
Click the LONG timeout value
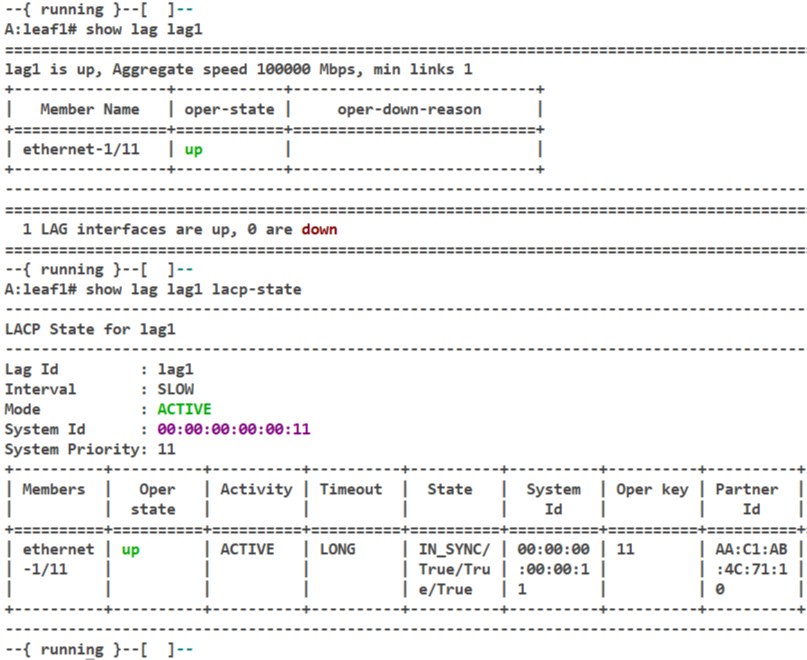pos(337,549)
